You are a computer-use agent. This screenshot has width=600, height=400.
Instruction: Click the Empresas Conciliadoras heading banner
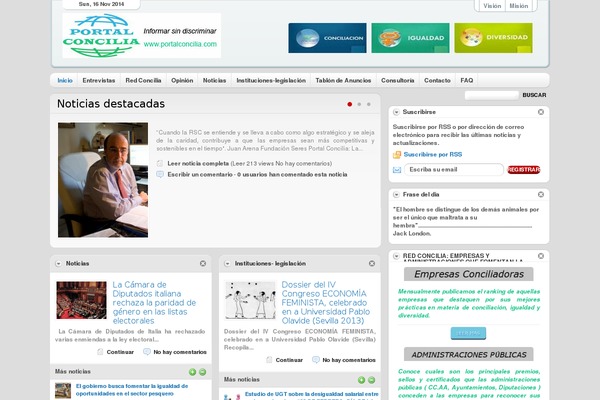point(469,274)
